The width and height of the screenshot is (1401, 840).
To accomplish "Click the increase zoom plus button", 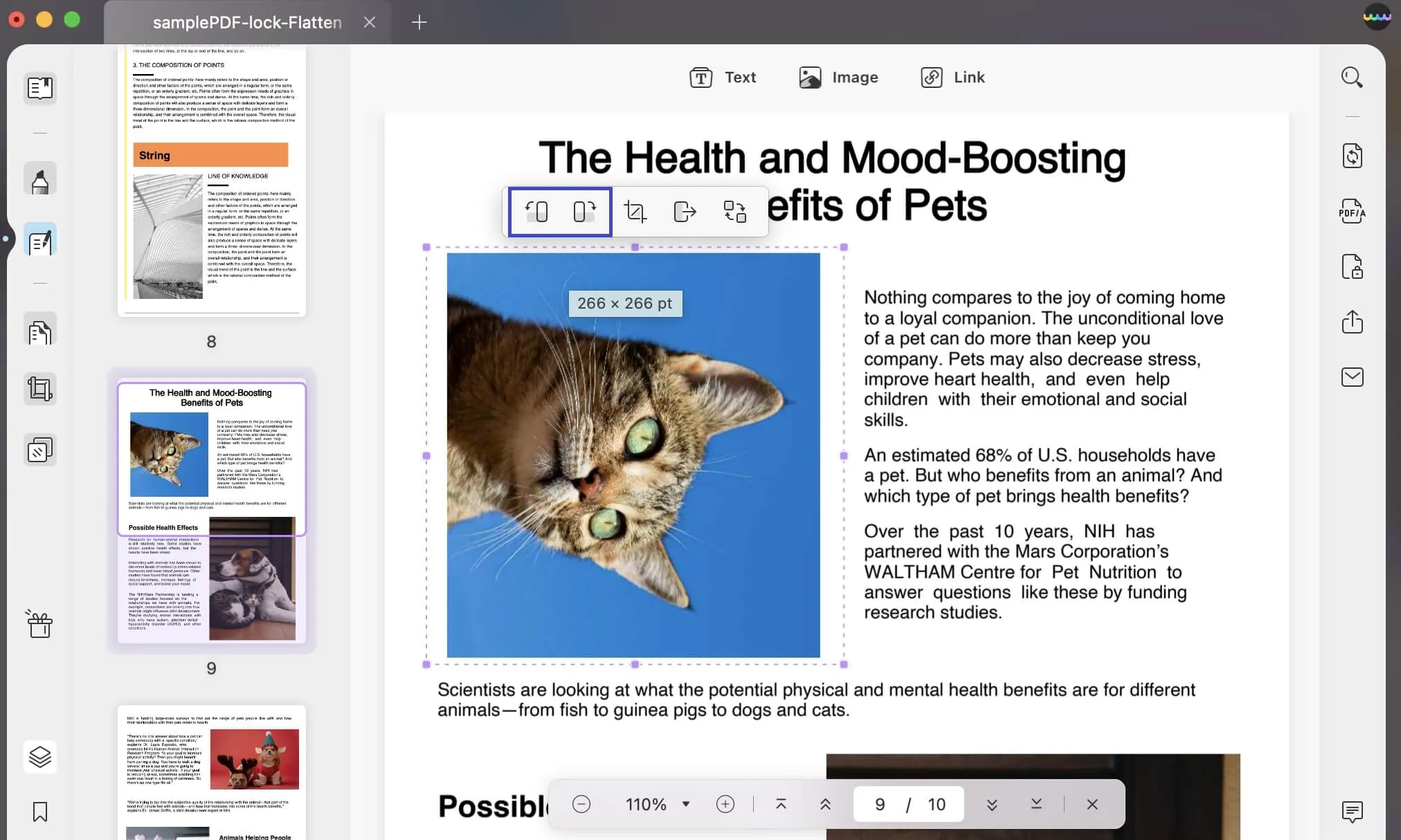I will 723,804.
